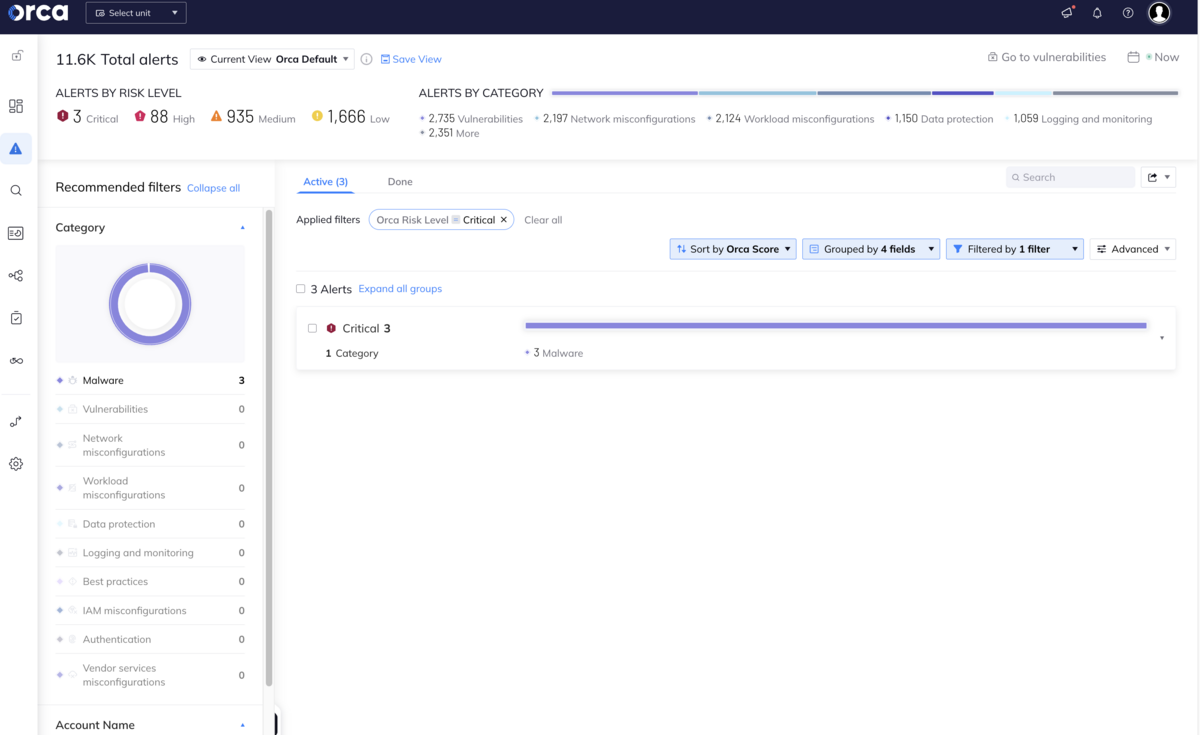Collapse the Category filter section

[242, 228]
